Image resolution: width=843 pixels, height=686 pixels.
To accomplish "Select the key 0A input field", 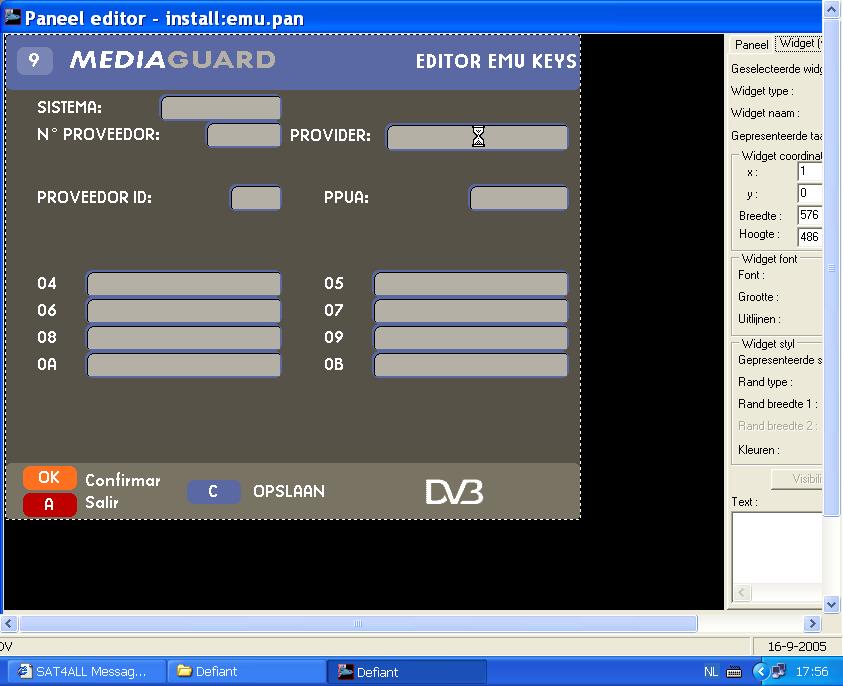I will (184, 365).
